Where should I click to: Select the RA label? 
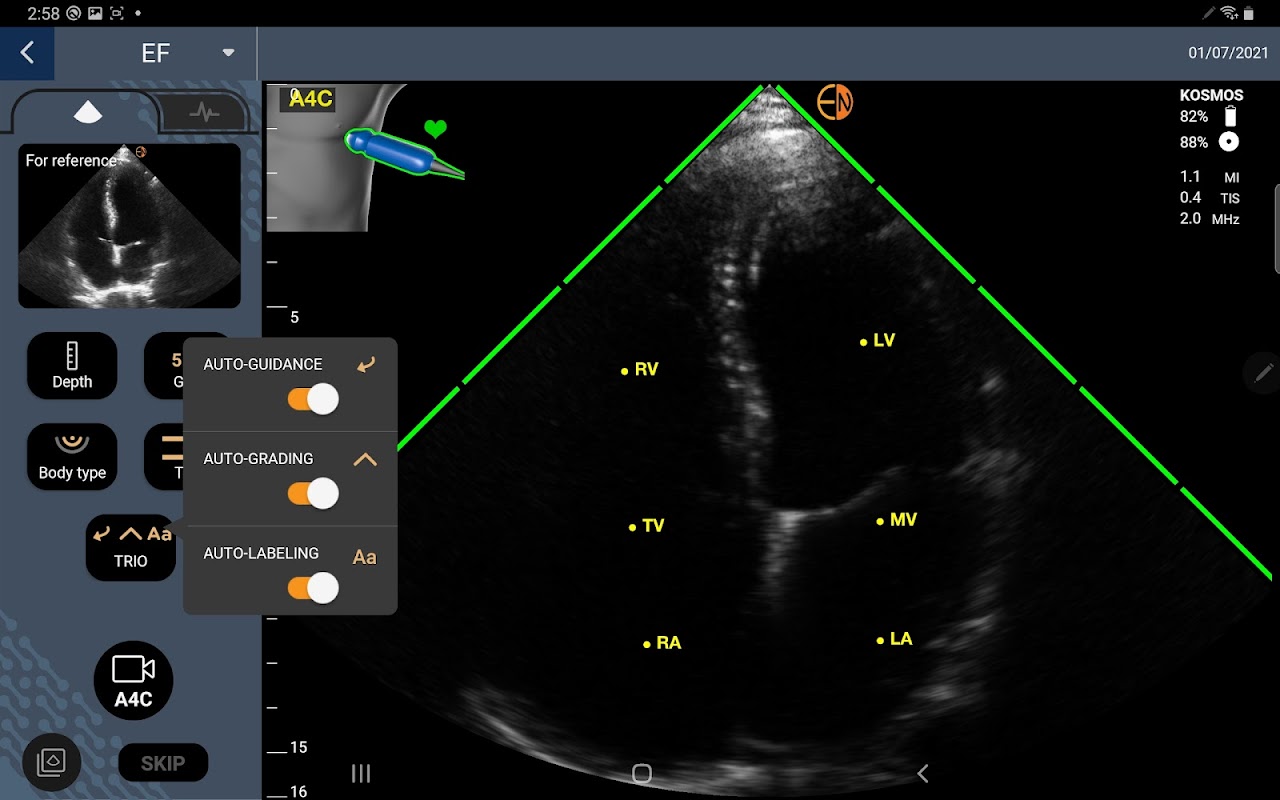[662, 643]
